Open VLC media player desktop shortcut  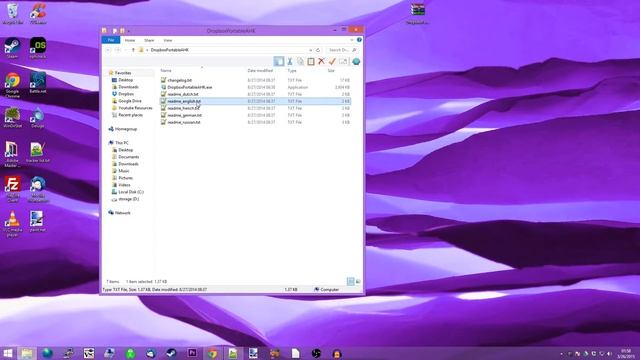(x=12, y=224)
